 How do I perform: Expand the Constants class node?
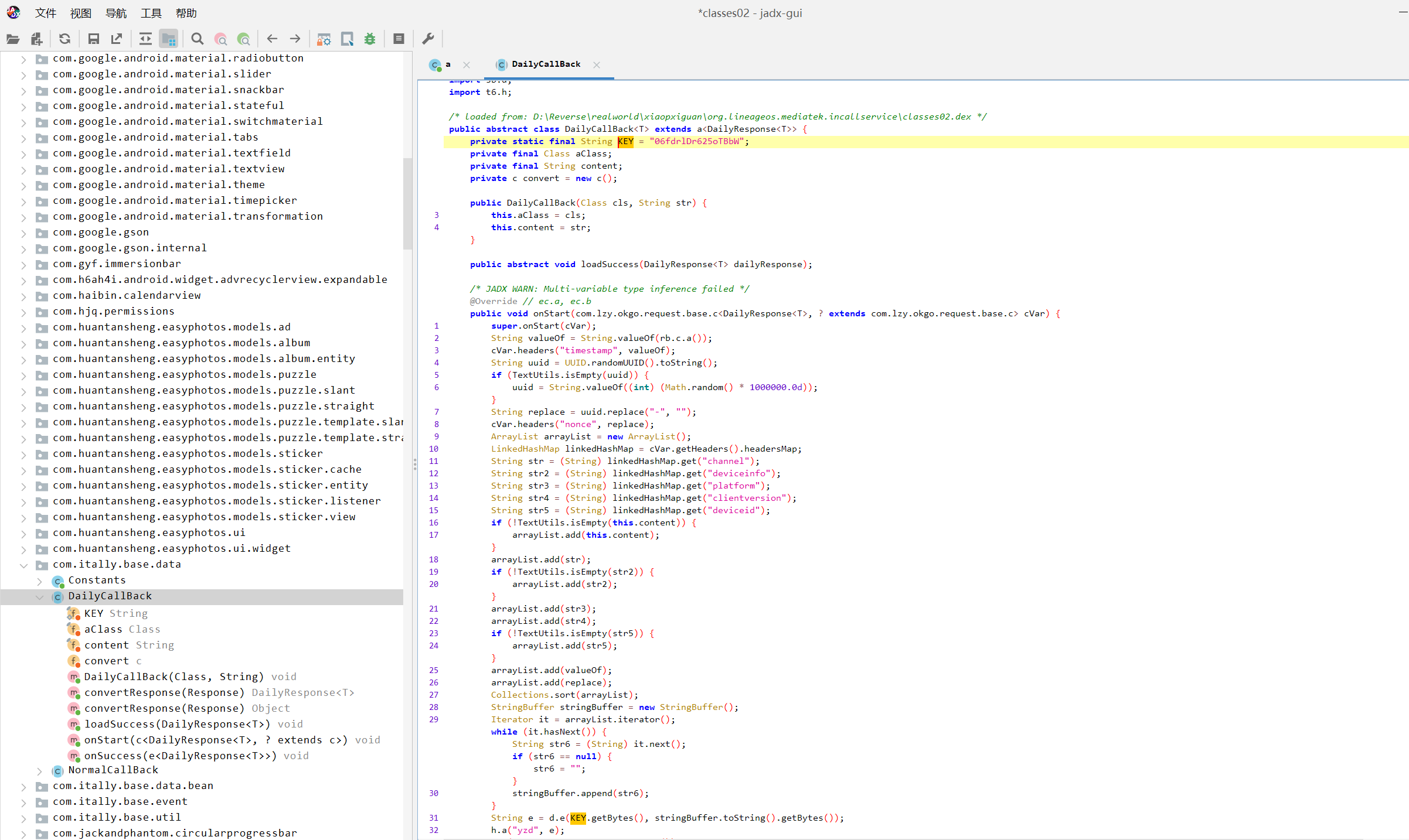39,581
